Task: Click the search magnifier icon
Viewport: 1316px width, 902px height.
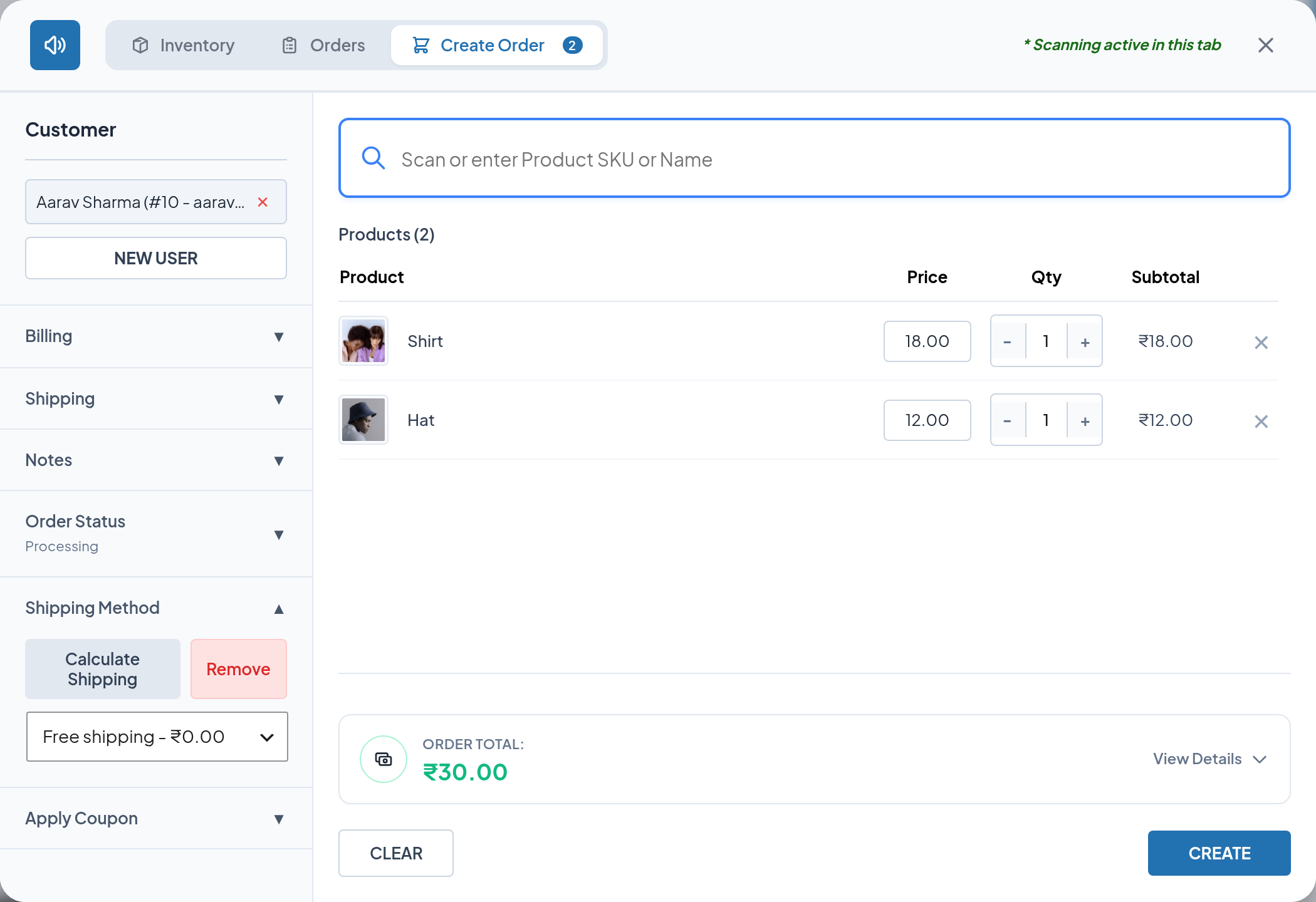Action: coord(373,158)
